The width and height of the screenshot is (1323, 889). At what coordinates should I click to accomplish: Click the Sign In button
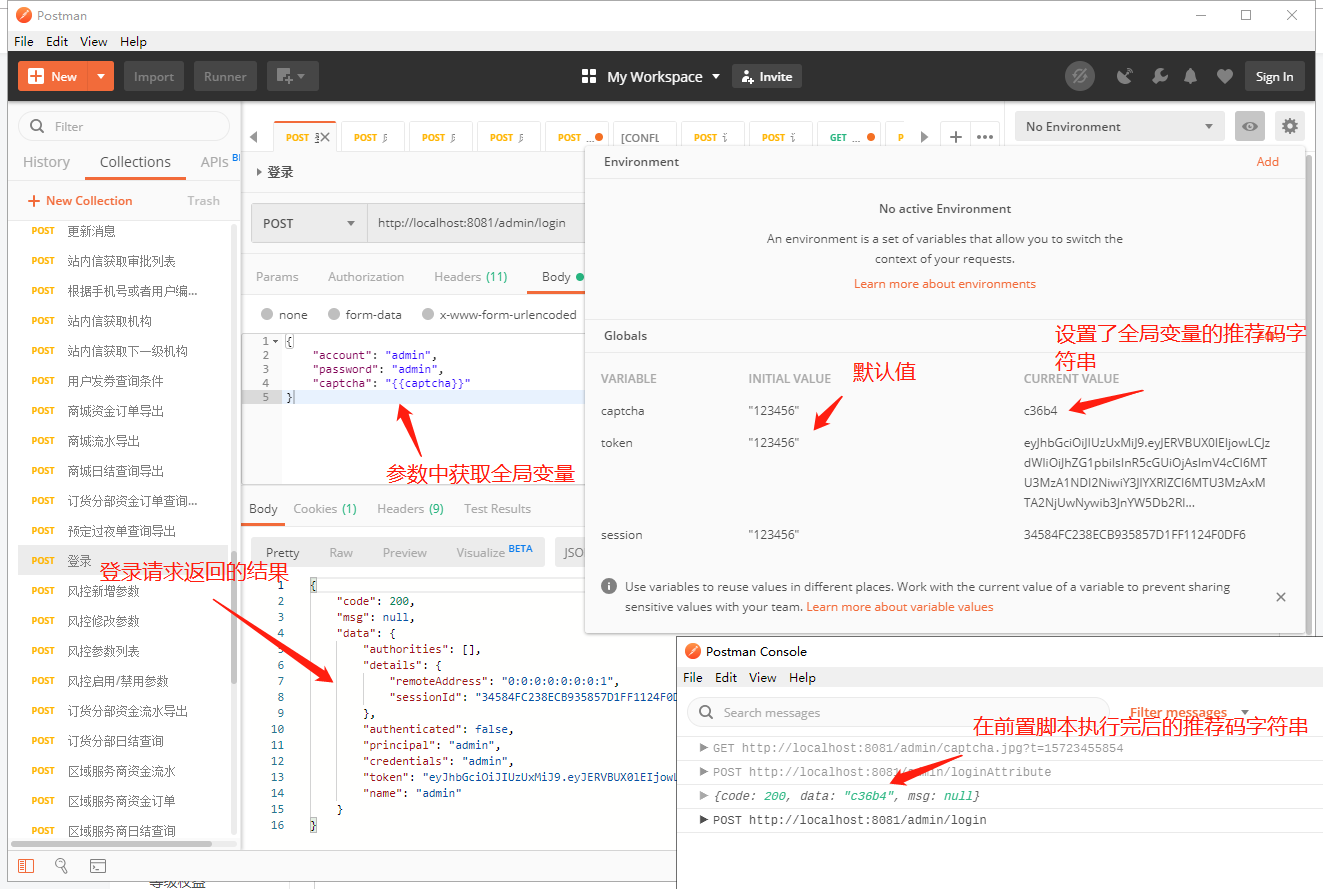(1274, 75)
